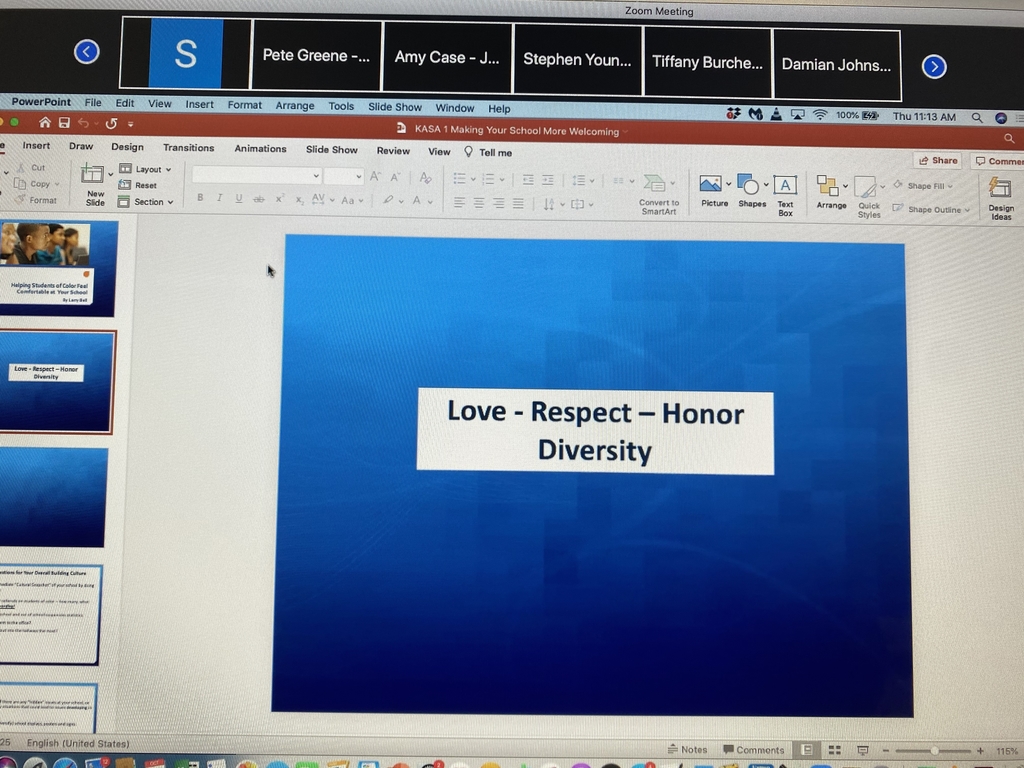Switch to Slide Sorter view
1024x768 pixels.
pos(835,750)
